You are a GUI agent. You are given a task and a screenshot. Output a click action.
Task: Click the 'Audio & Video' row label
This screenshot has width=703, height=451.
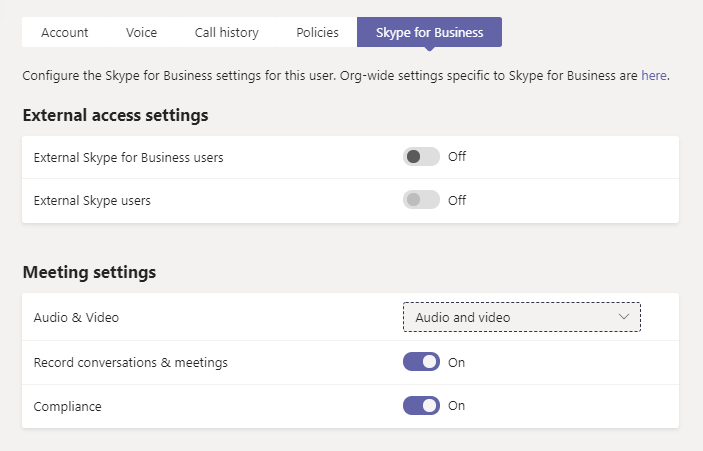coord(76,318)
